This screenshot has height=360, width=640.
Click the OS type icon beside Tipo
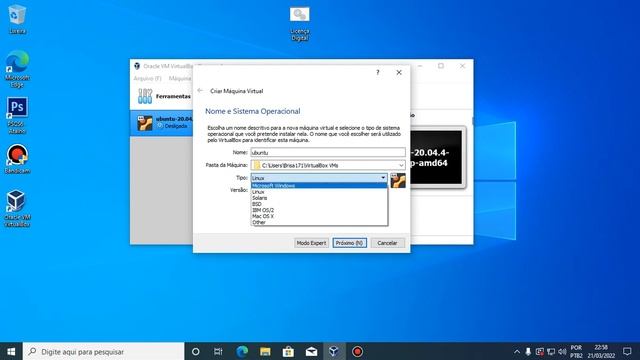click(398, 180)
